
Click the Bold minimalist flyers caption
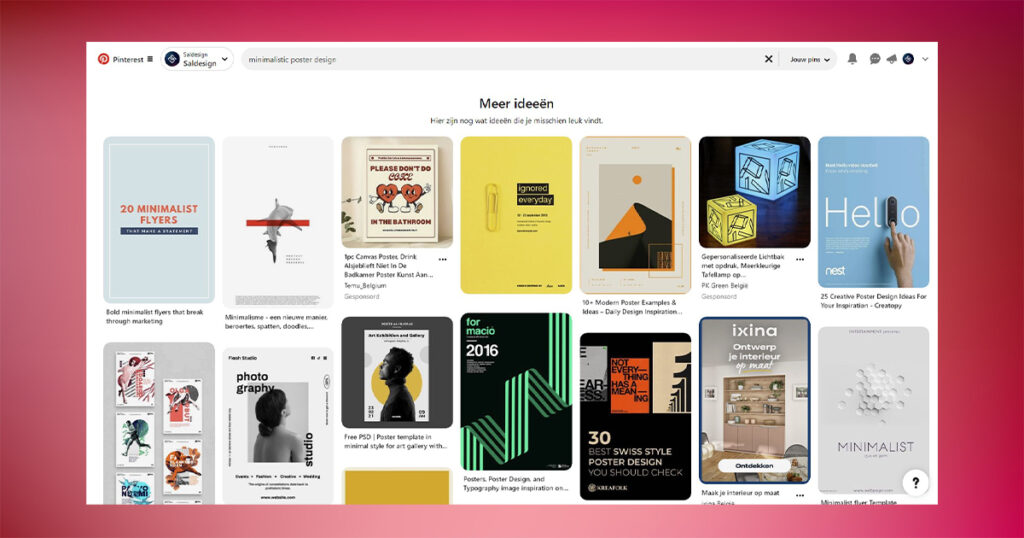[x=154, y=317]
